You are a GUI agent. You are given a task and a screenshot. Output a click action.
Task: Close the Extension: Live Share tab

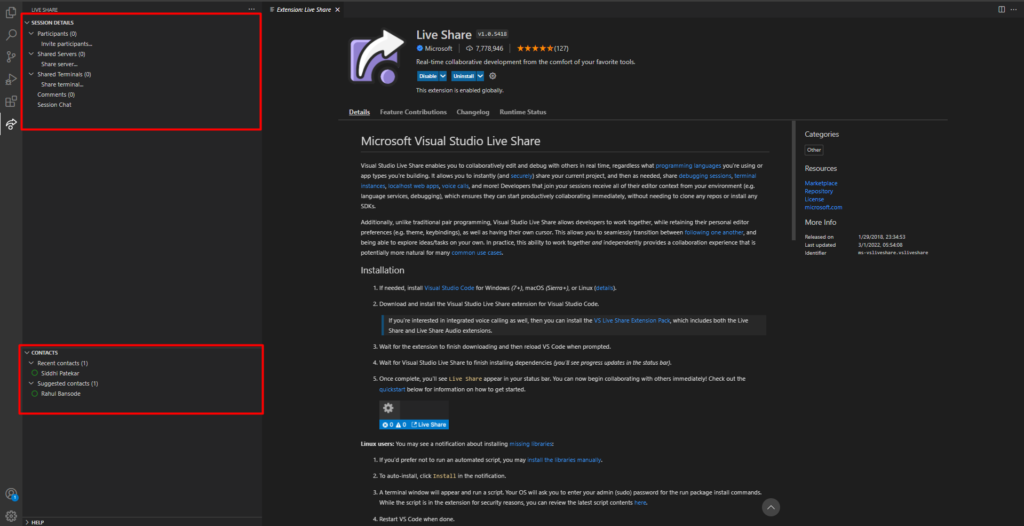point(337,10)
